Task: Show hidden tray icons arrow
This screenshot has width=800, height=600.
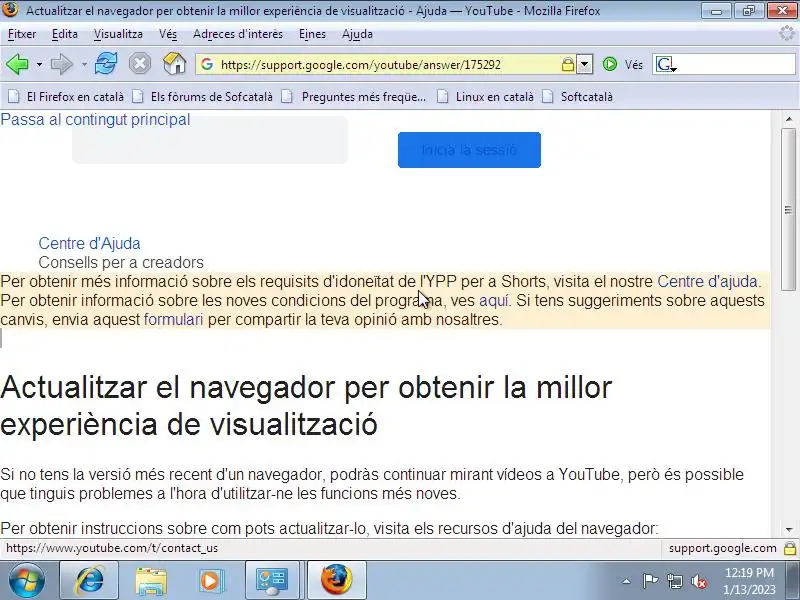Action: click(x=627, y=581)
